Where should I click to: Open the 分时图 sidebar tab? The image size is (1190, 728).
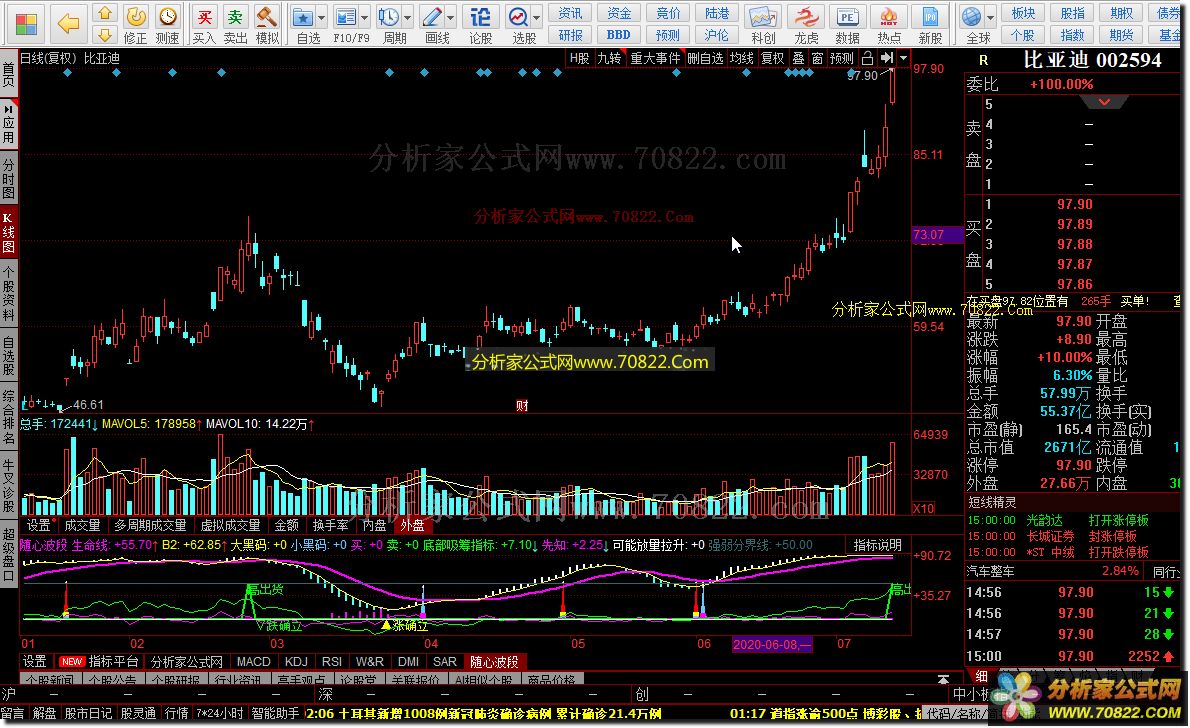[x=8, y=178]
